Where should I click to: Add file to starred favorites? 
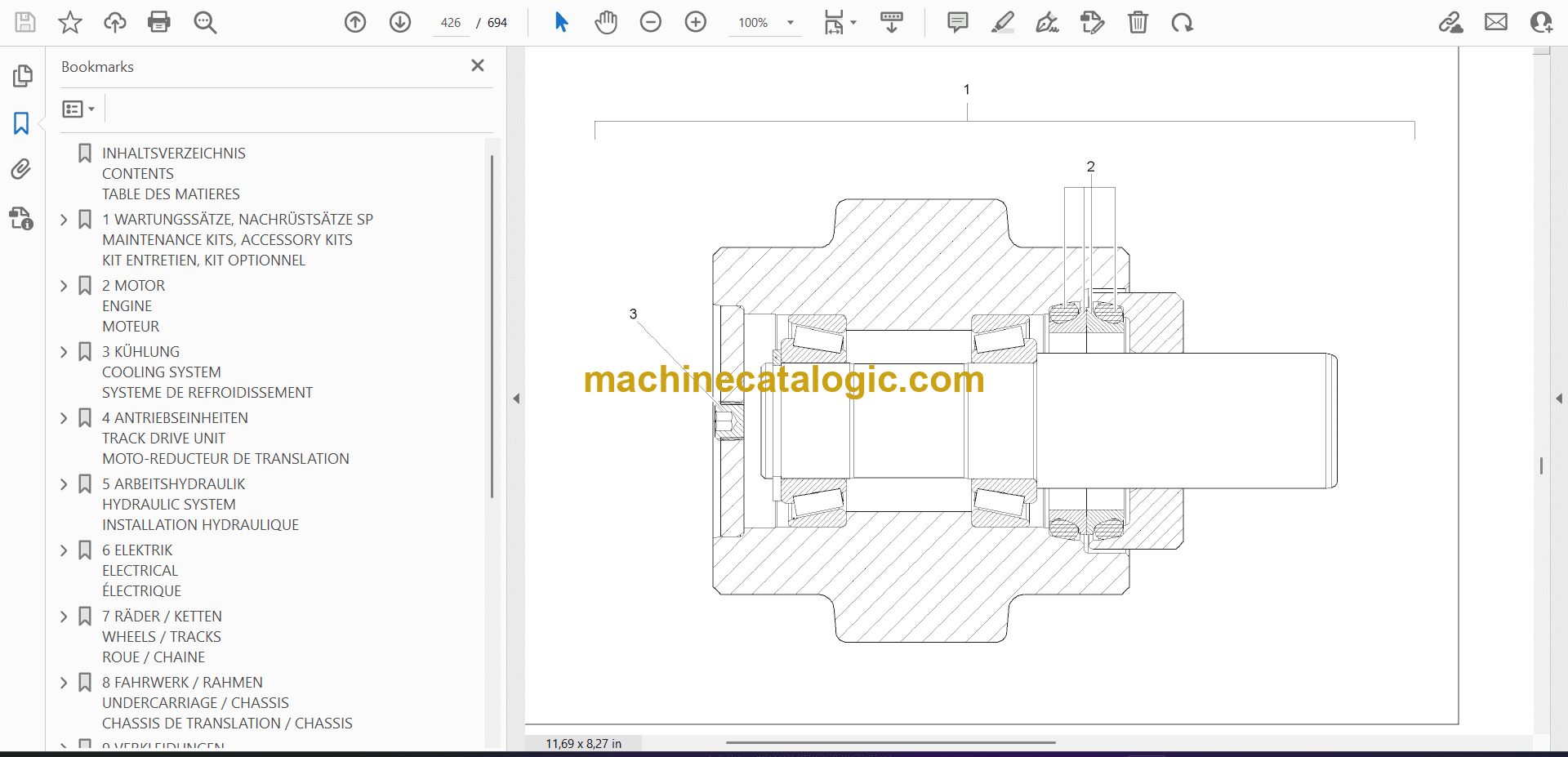point(70,22)
